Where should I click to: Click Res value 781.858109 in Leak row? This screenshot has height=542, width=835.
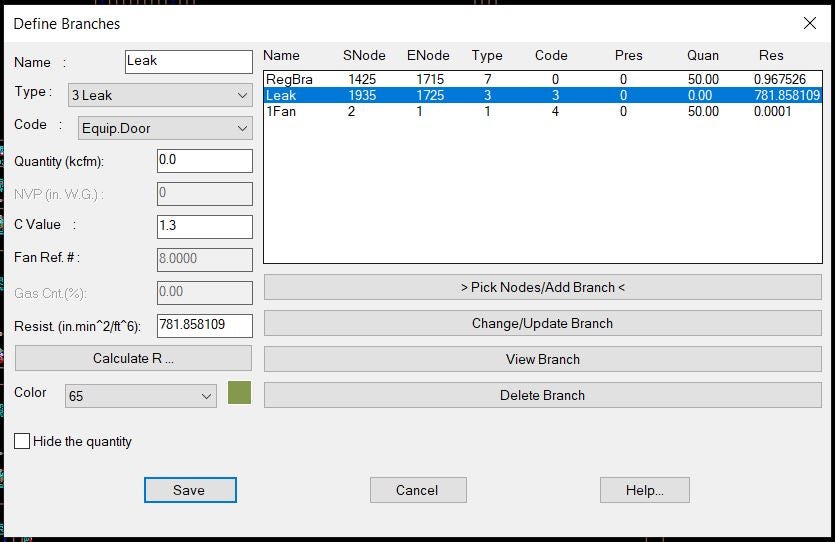click(787, 95)
